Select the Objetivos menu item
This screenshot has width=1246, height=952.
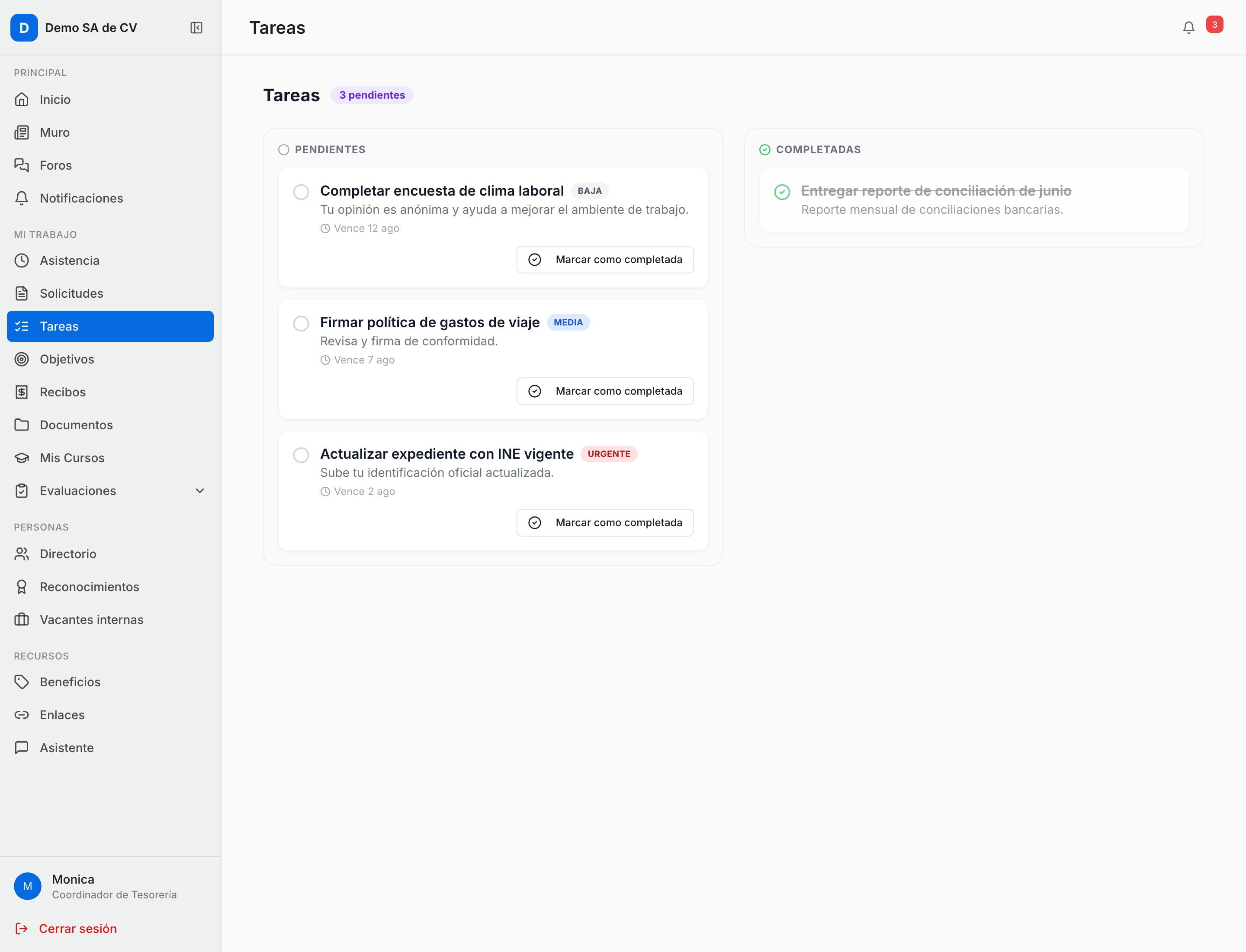click(x=110, y=359)
